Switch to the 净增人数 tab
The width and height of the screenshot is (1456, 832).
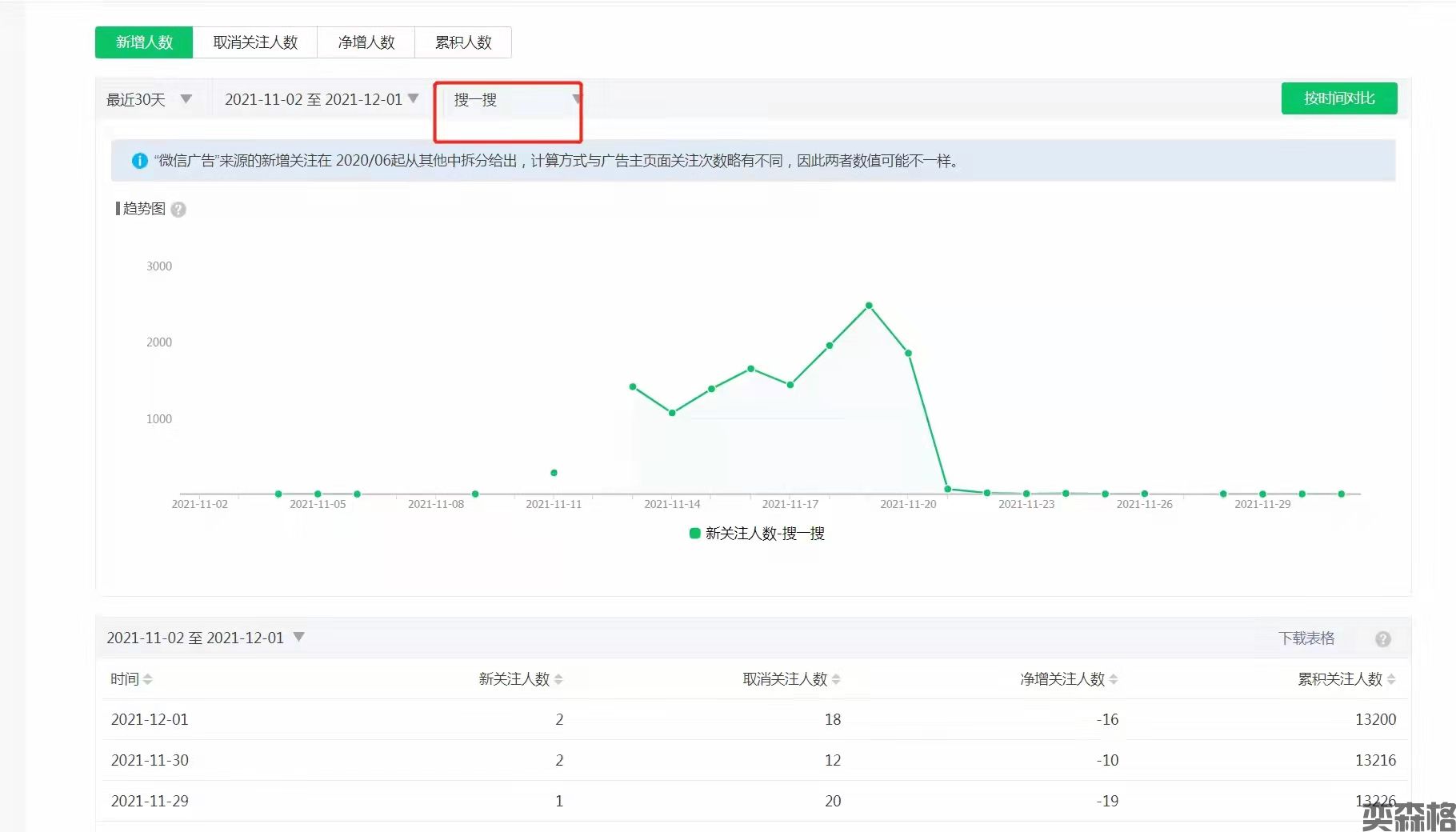click(x=366, y=42)
